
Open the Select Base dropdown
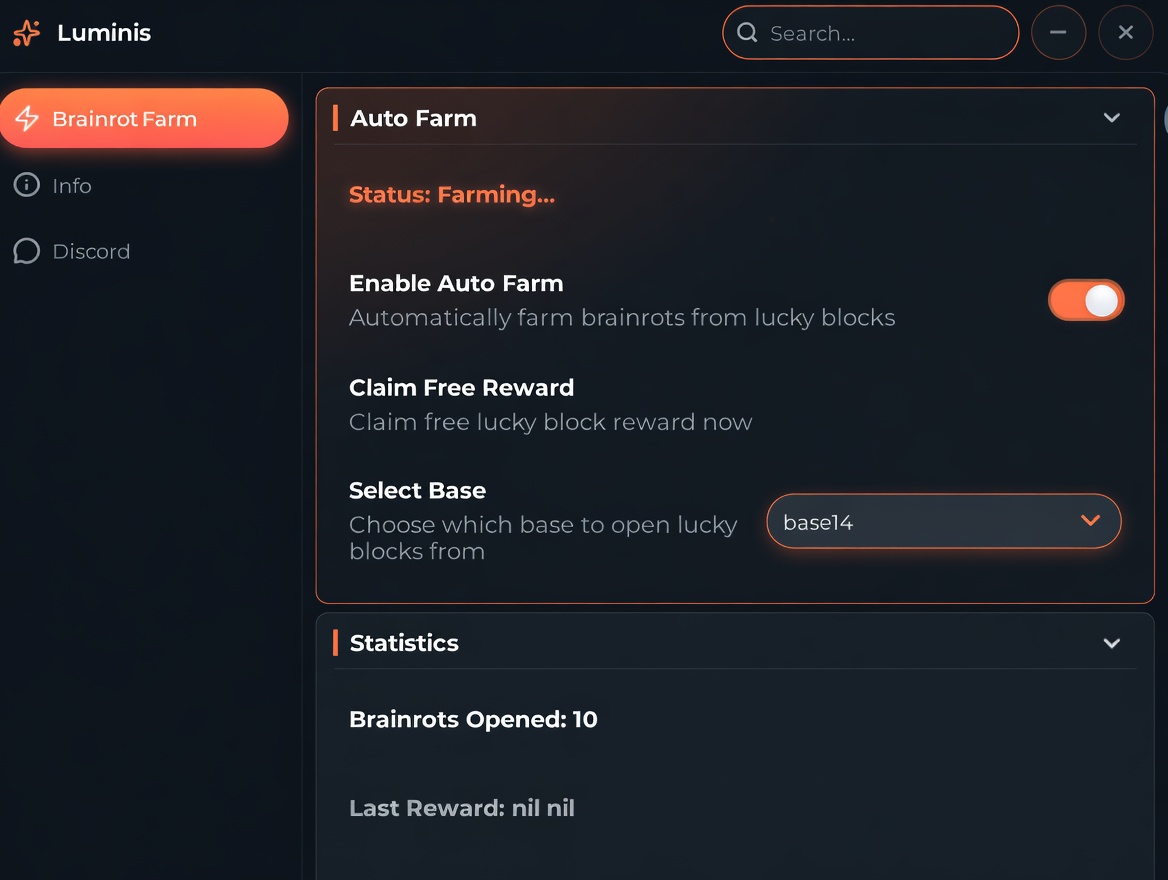coord(943,521)
